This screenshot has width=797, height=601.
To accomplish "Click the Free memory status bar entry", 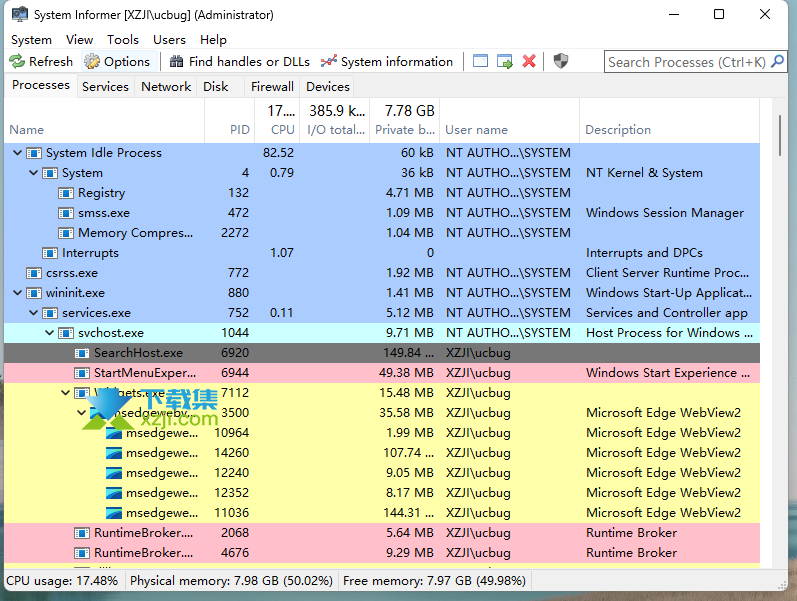I will coord(434,581).
